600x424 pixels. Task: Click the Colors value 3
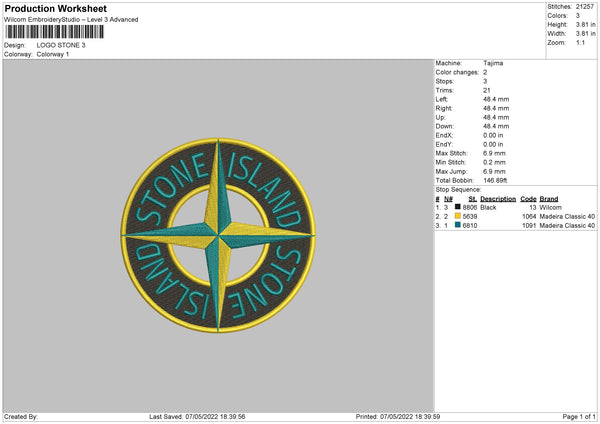[x=578, y=16]
